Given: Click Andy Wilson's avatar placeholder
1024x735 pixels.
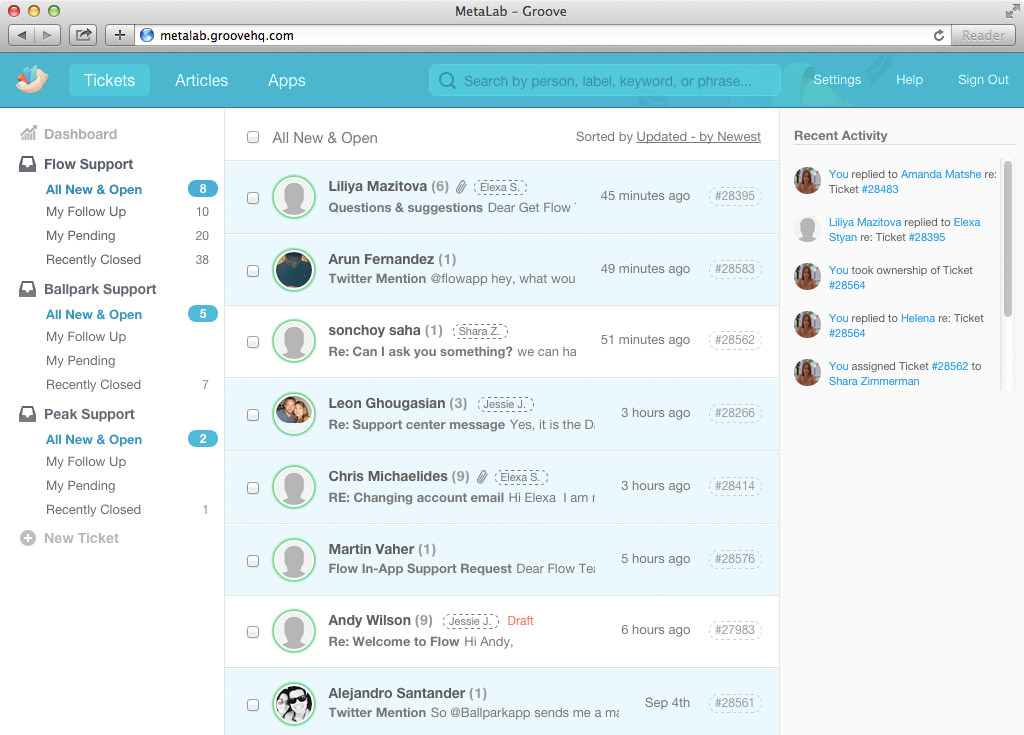Looking at the screenshot, I should point(294,630).
